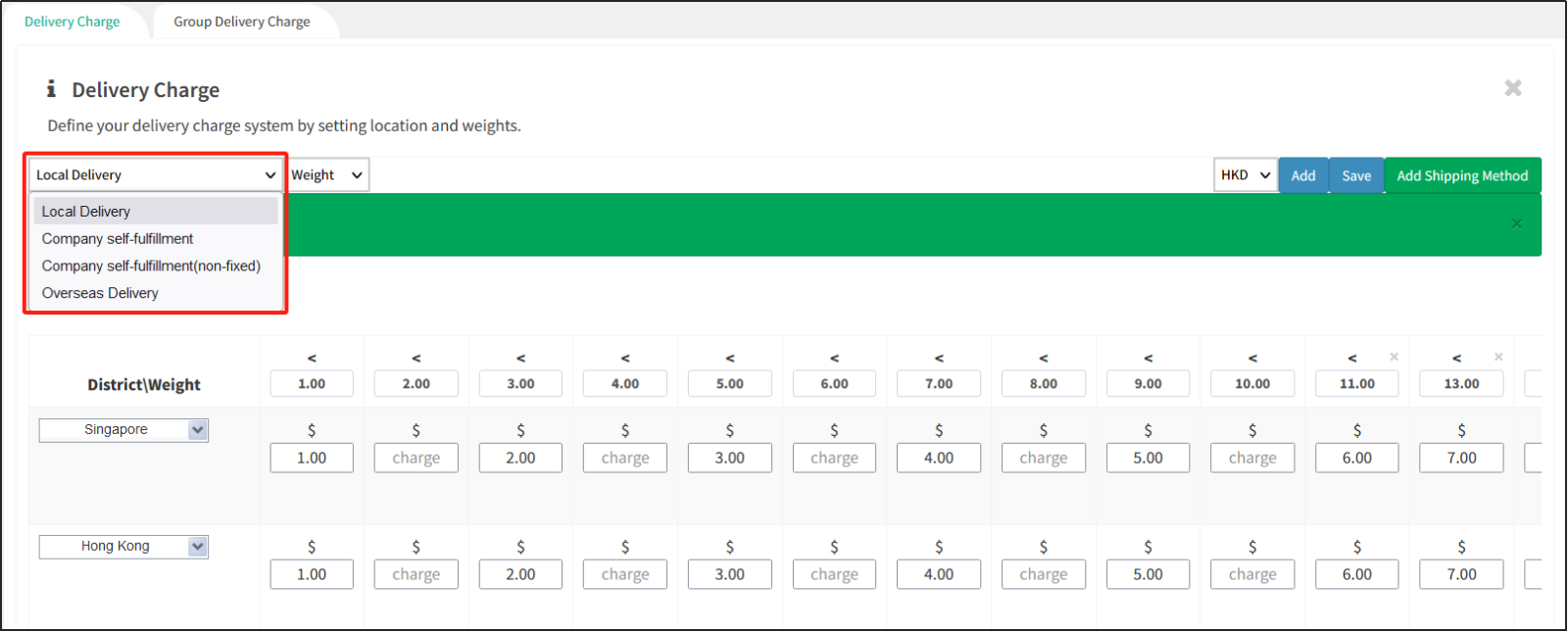
Task: Click Singapore's empty charge field under 2.00
Action: point(416,458)
